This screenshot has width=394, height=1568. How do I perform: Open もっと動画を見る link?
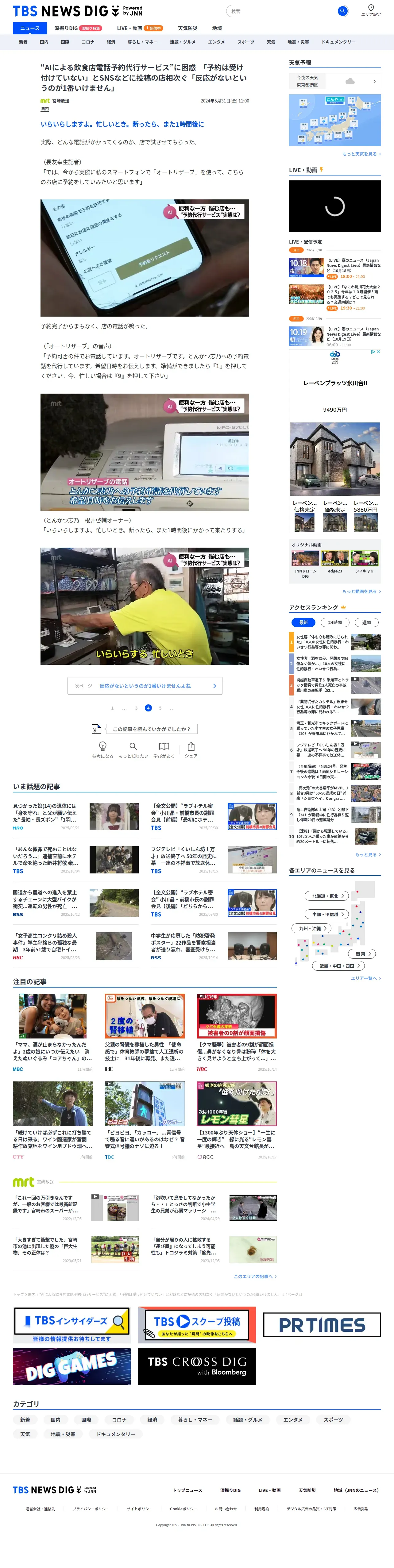pos(361,592)
